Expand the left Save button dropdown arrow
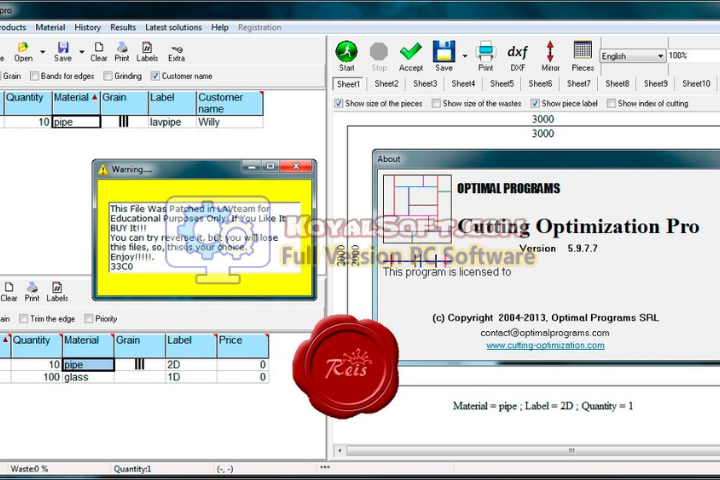Screen dimensions: 720x480 point(82,51)
